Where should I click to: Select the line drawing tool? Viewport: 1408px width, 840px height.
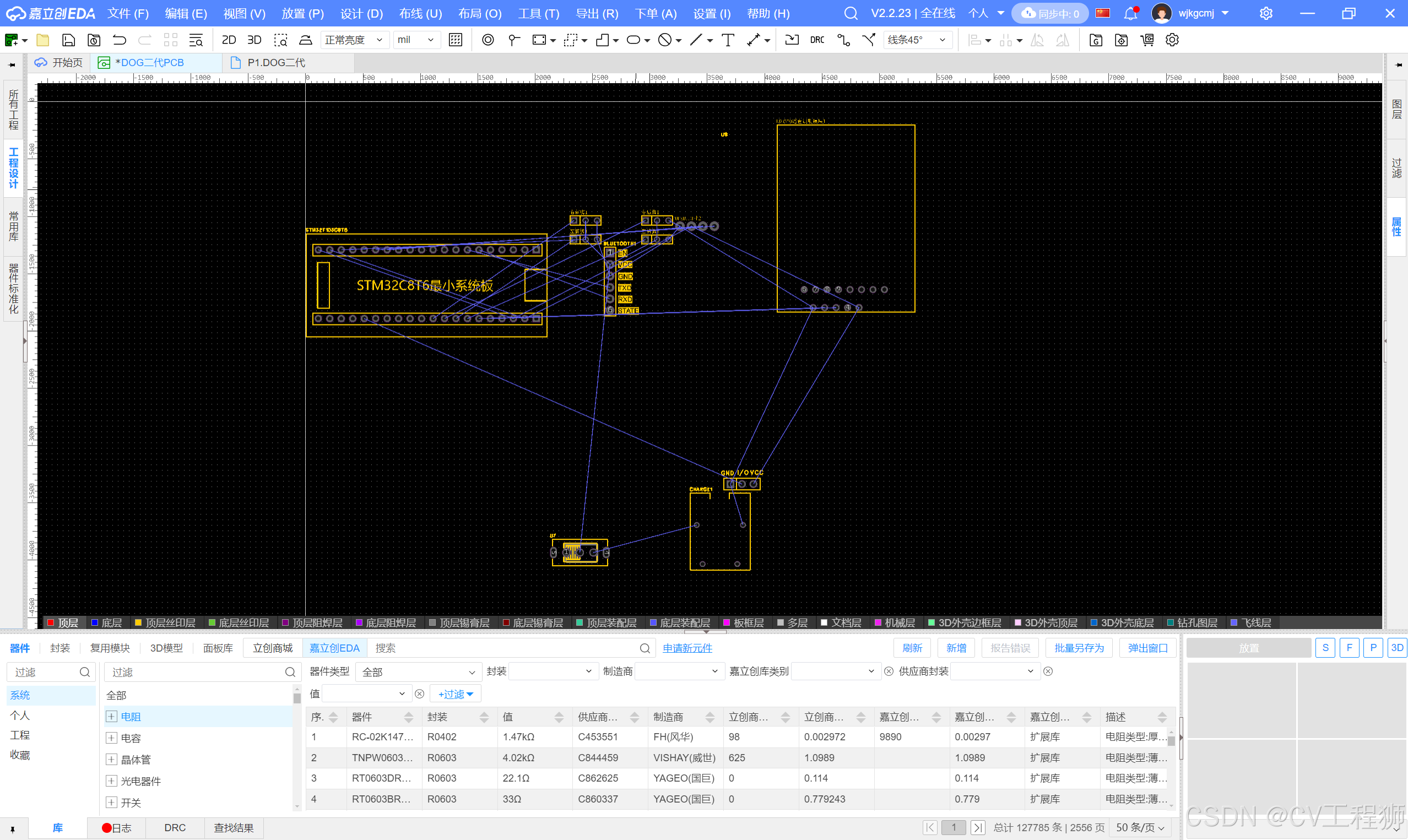tap(696, 40)
